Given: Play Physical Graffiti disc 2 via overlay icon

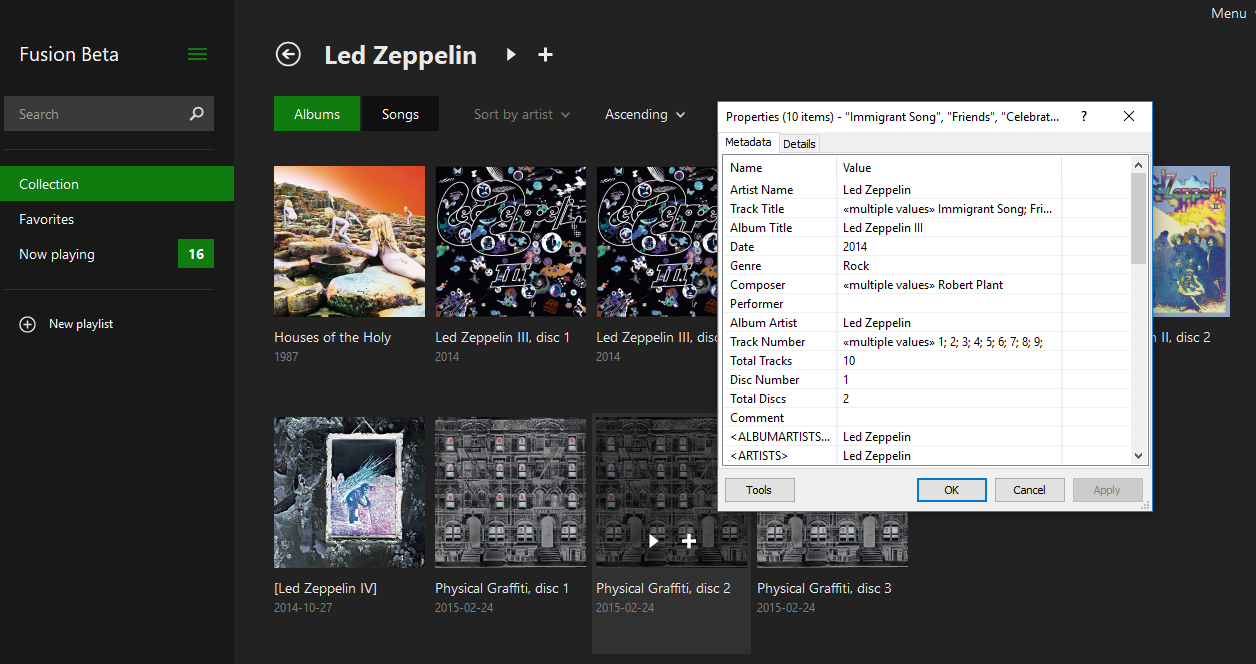Looking at the screenshot, I should (x=653, y=540).
